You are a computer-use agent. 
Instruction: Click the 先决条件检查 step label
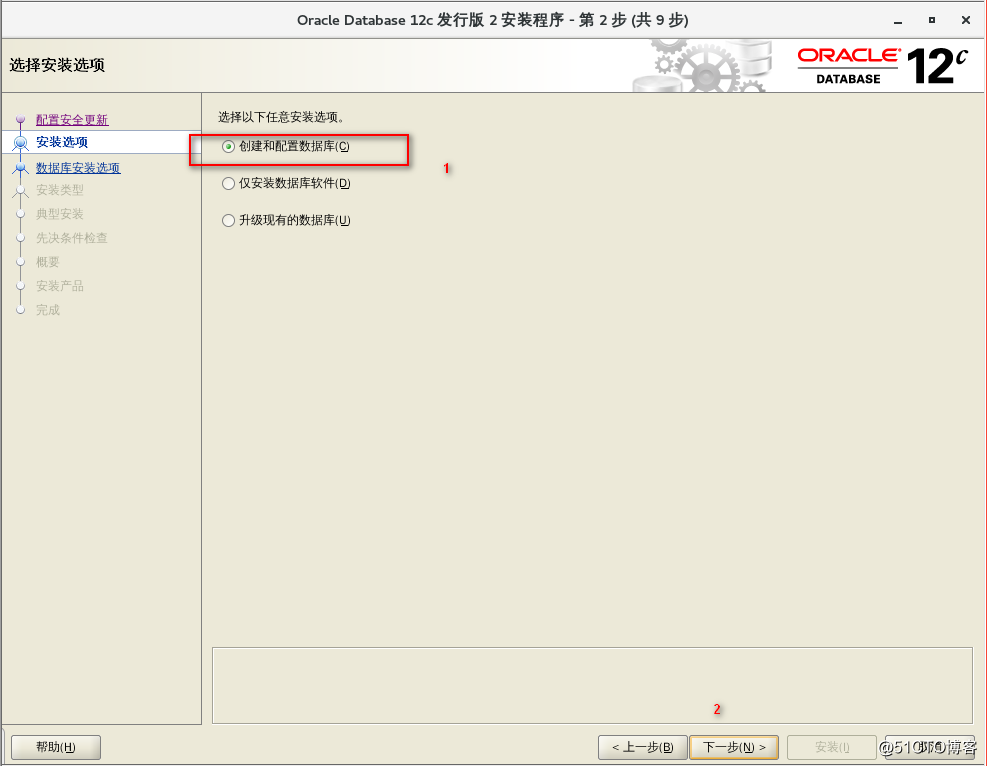[x=72, y=238]
